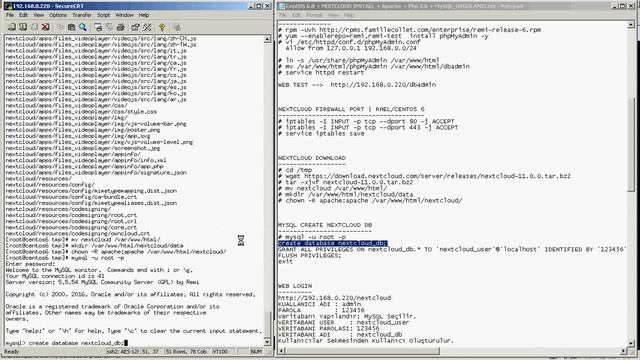
Task: Open the Script menu in SecureCRT
Action: tap(103, 15)
